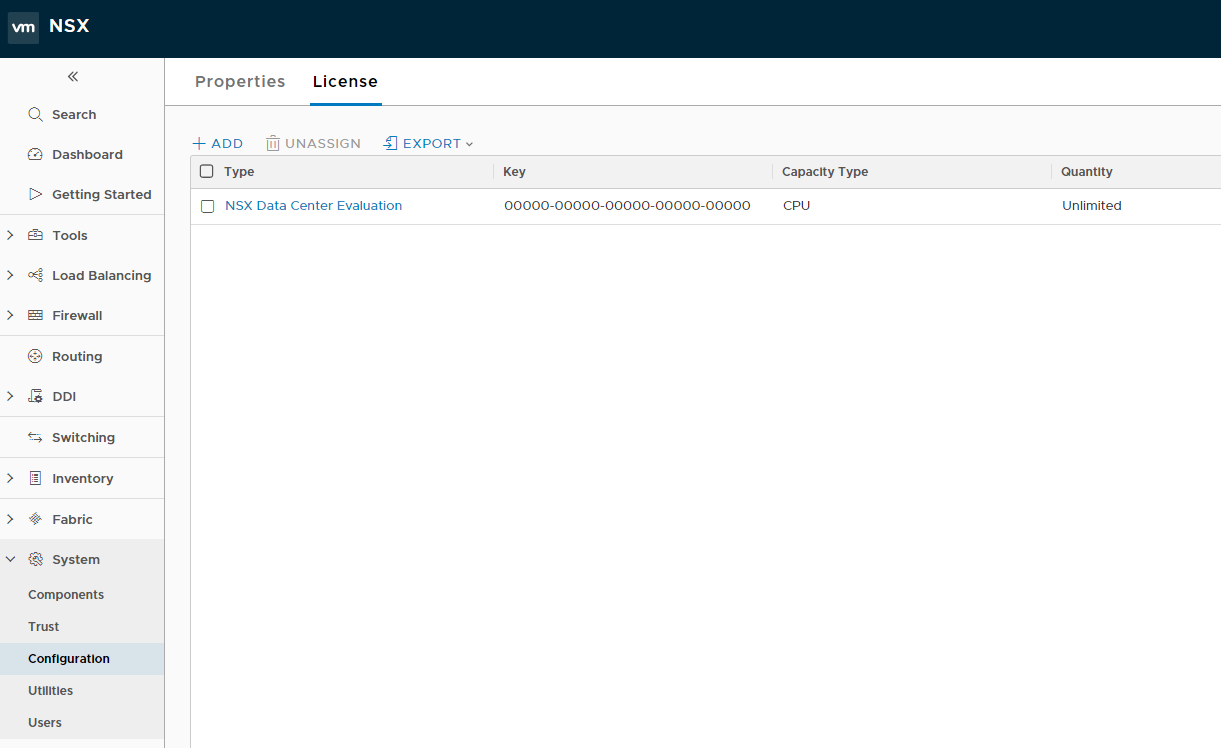This screenshot has height=748, width=1221.
Task: Click the Switching arrows icon
Action: 36,438
